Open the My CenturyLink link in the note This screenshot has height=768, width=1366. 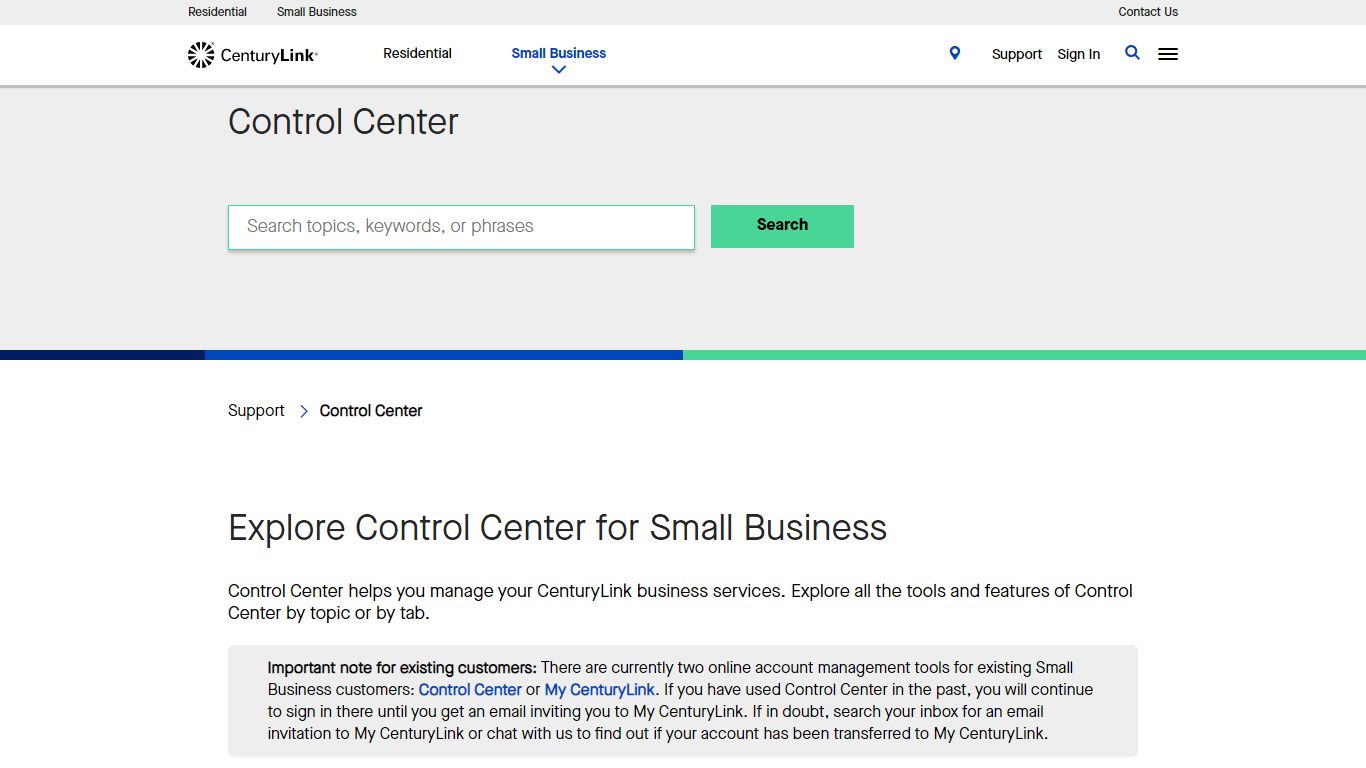coord(599,690)
